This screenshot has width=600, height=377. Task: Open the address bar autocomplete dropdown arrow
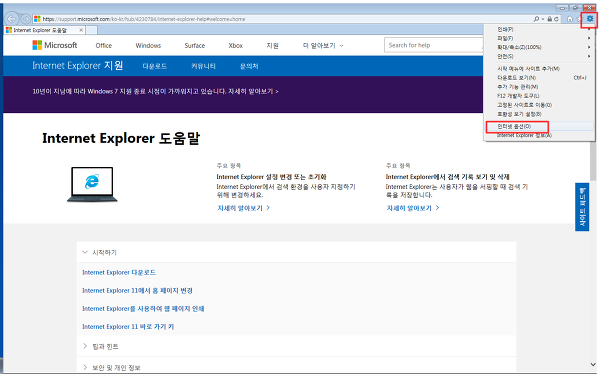(543, 19)
